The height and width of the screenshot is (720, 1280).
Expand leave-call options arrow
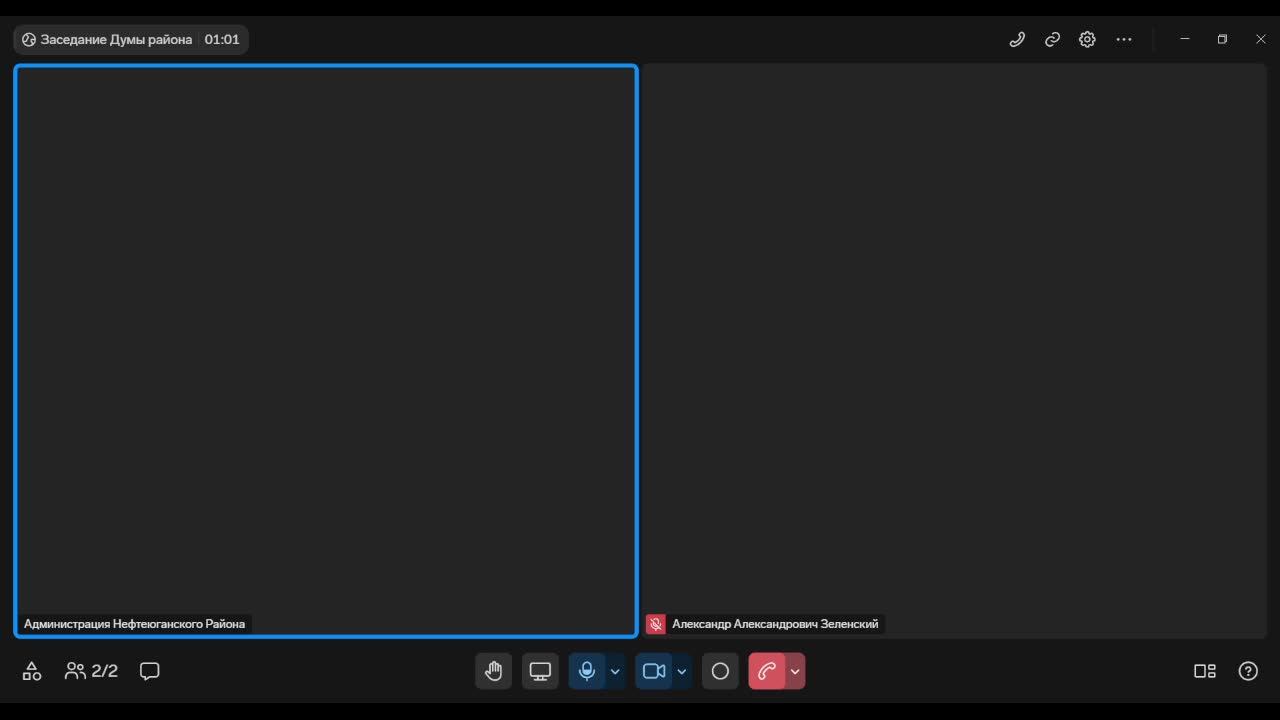click(795, 671)
